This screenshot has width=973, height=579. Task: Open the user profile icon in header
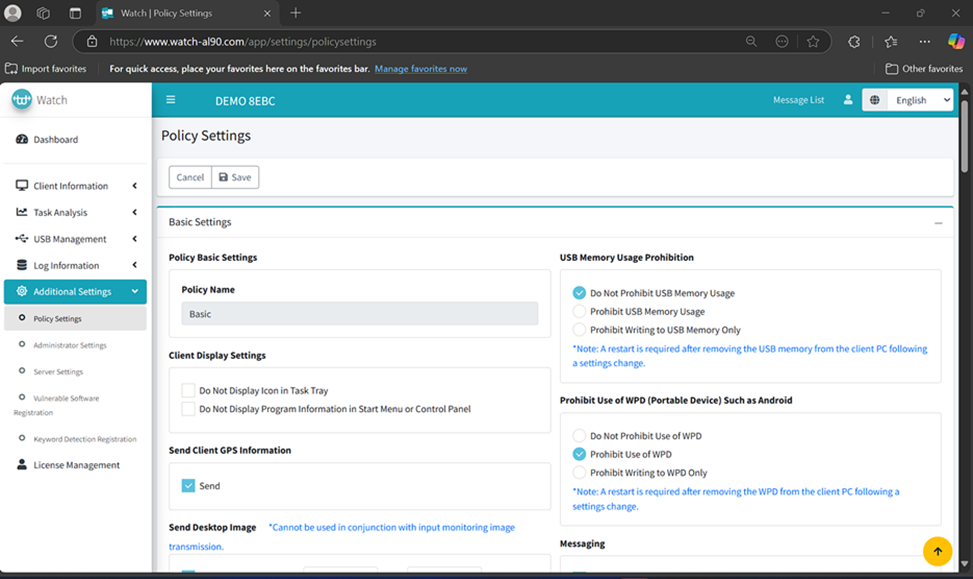tap(848, 100)
